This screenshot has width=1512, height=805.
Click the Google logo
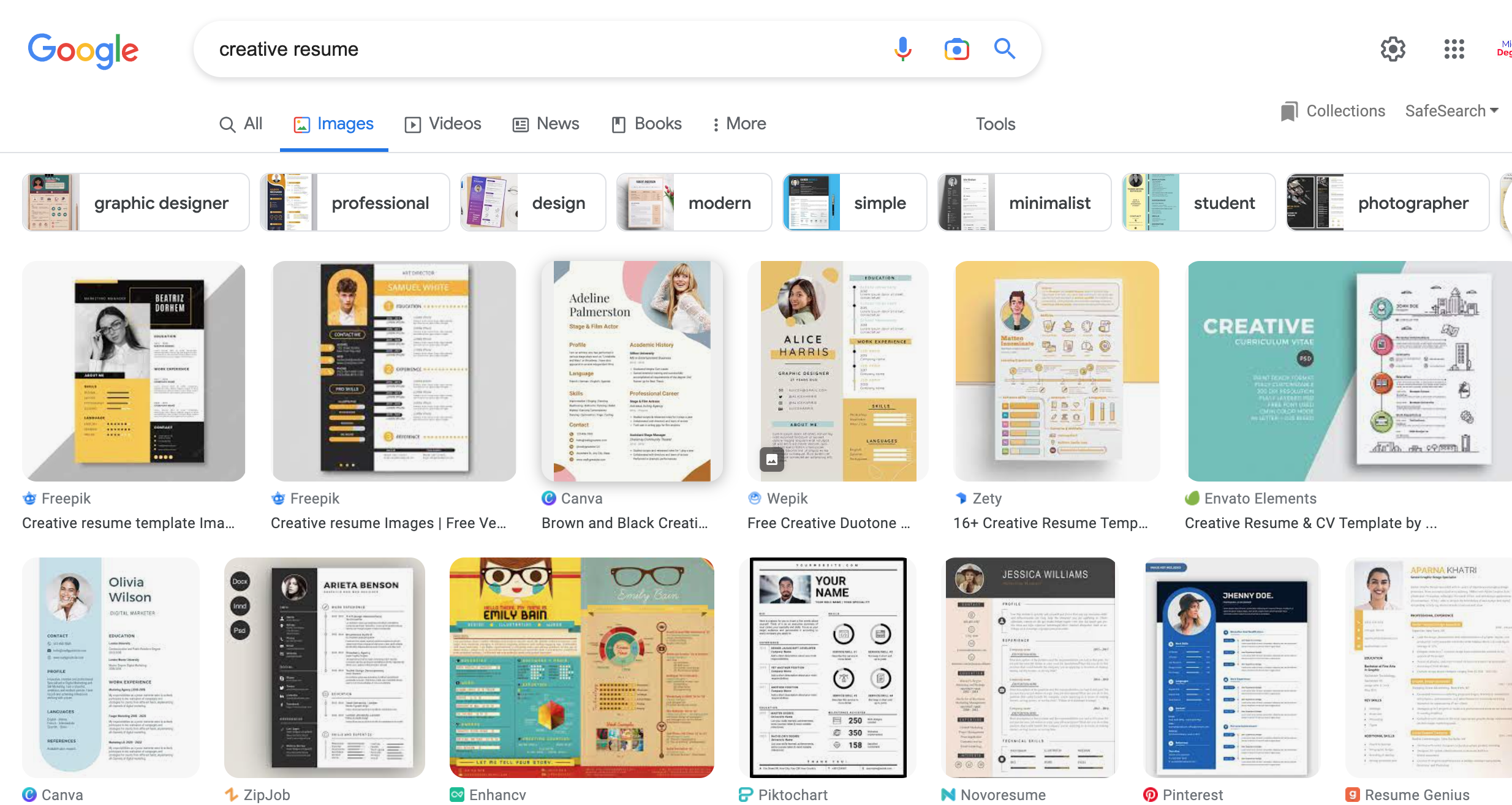point(83,50)
